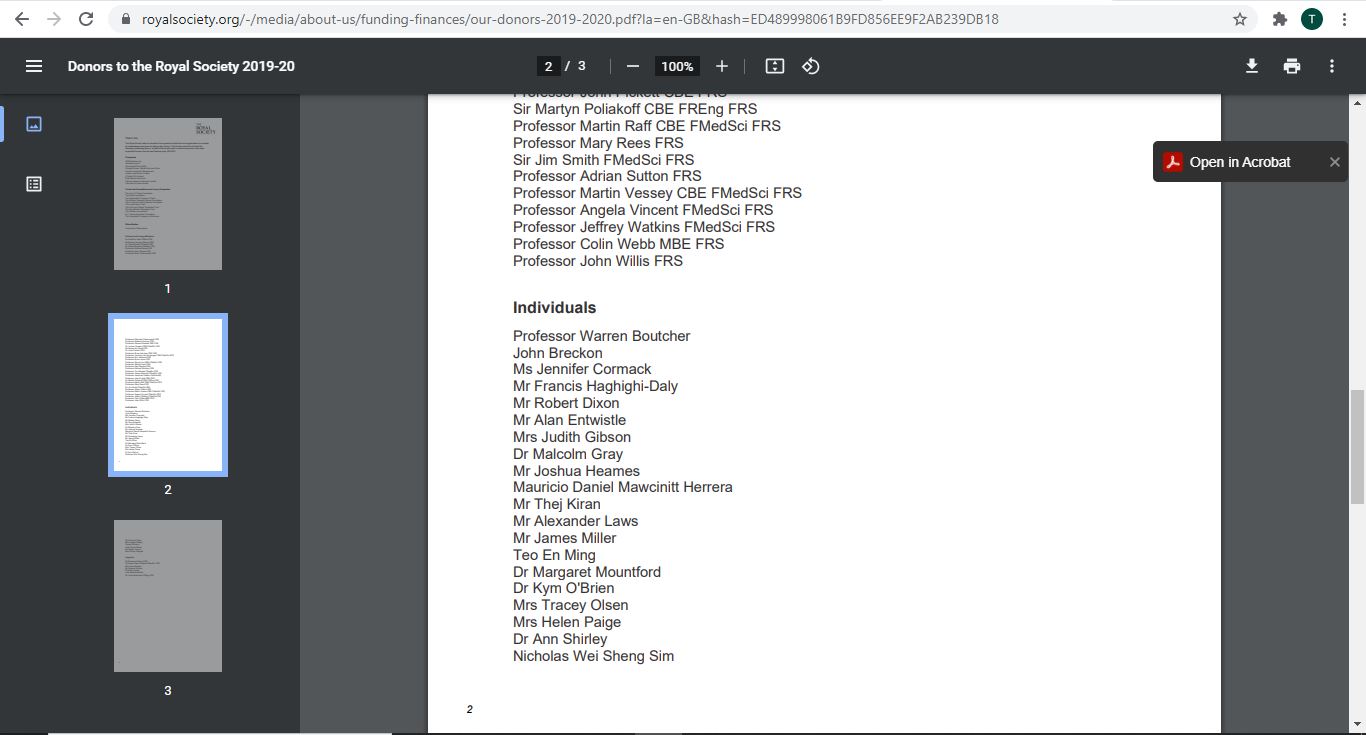Click the document title in toolbar

pos(181,66)
